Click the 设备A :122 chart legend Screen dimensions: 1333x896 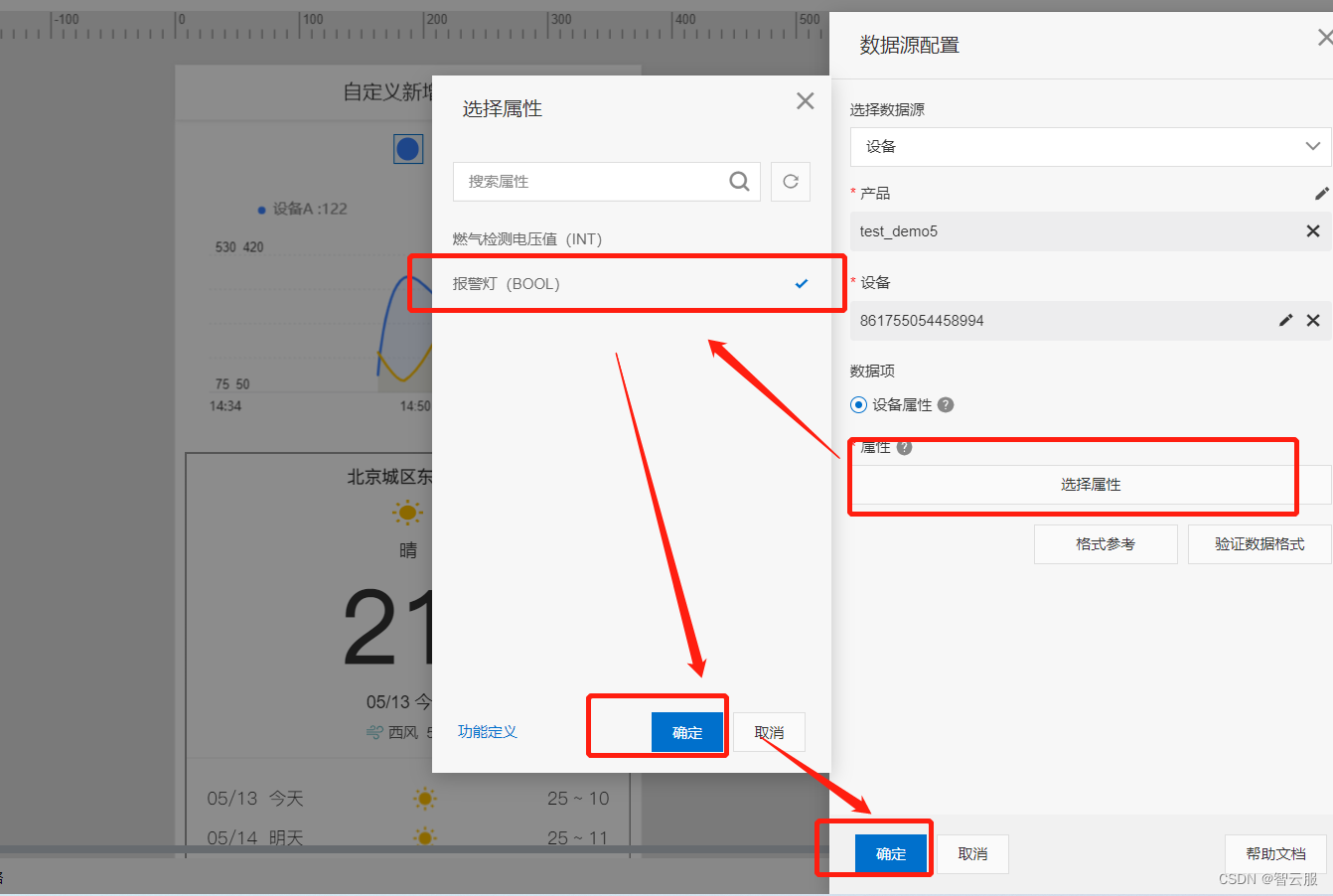(302, 209)
